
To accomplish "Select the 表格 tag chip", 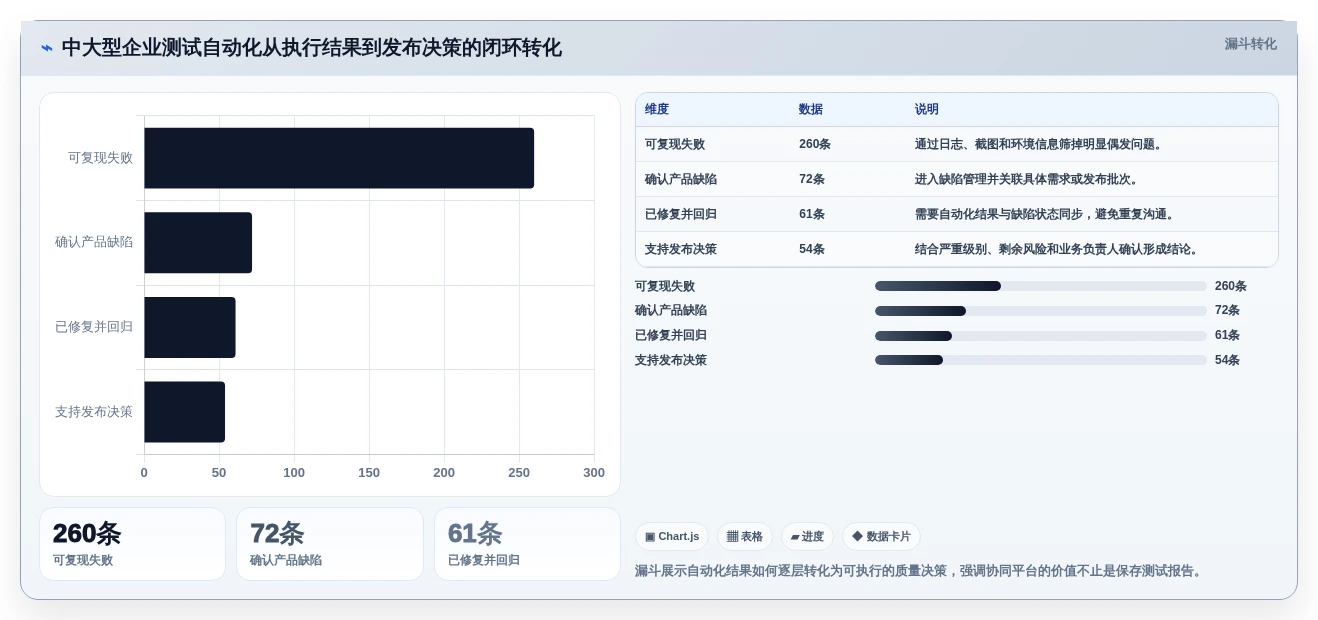I will [x=745, y=537].
